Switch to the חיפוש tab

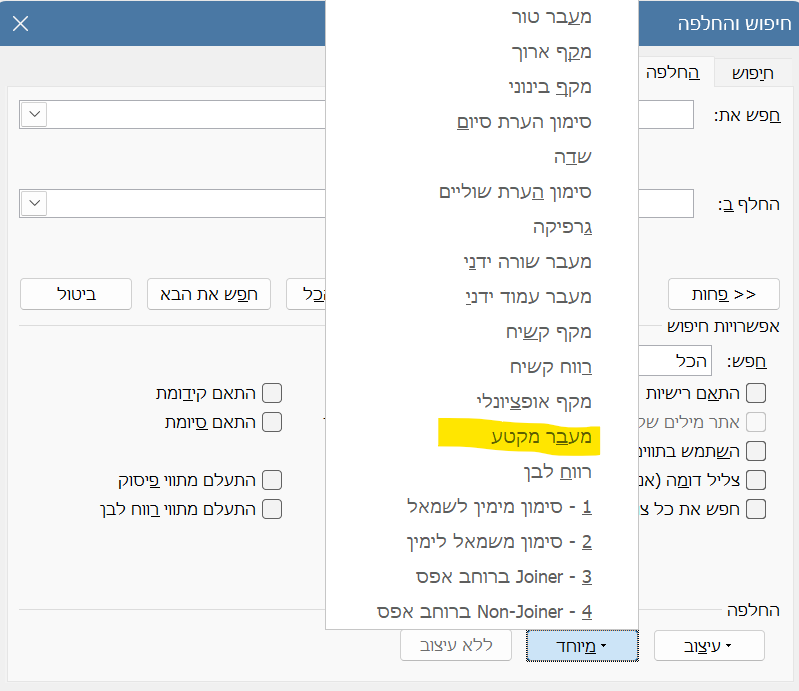[753, 73]
